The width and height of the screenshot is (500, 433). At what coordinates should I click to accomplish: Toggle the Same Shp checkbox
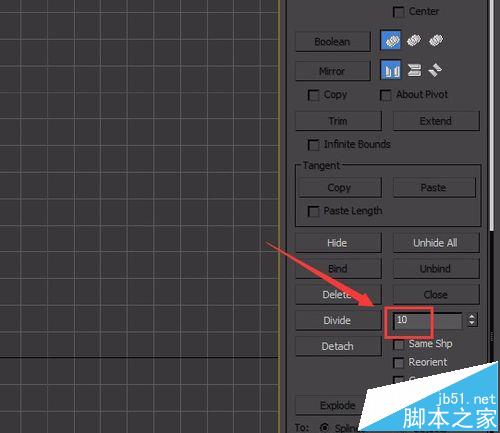point(398,344)
